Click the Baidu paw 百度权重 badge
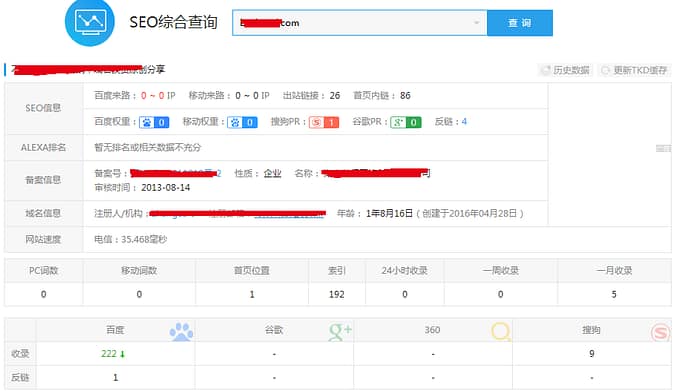 coord(154,123)
